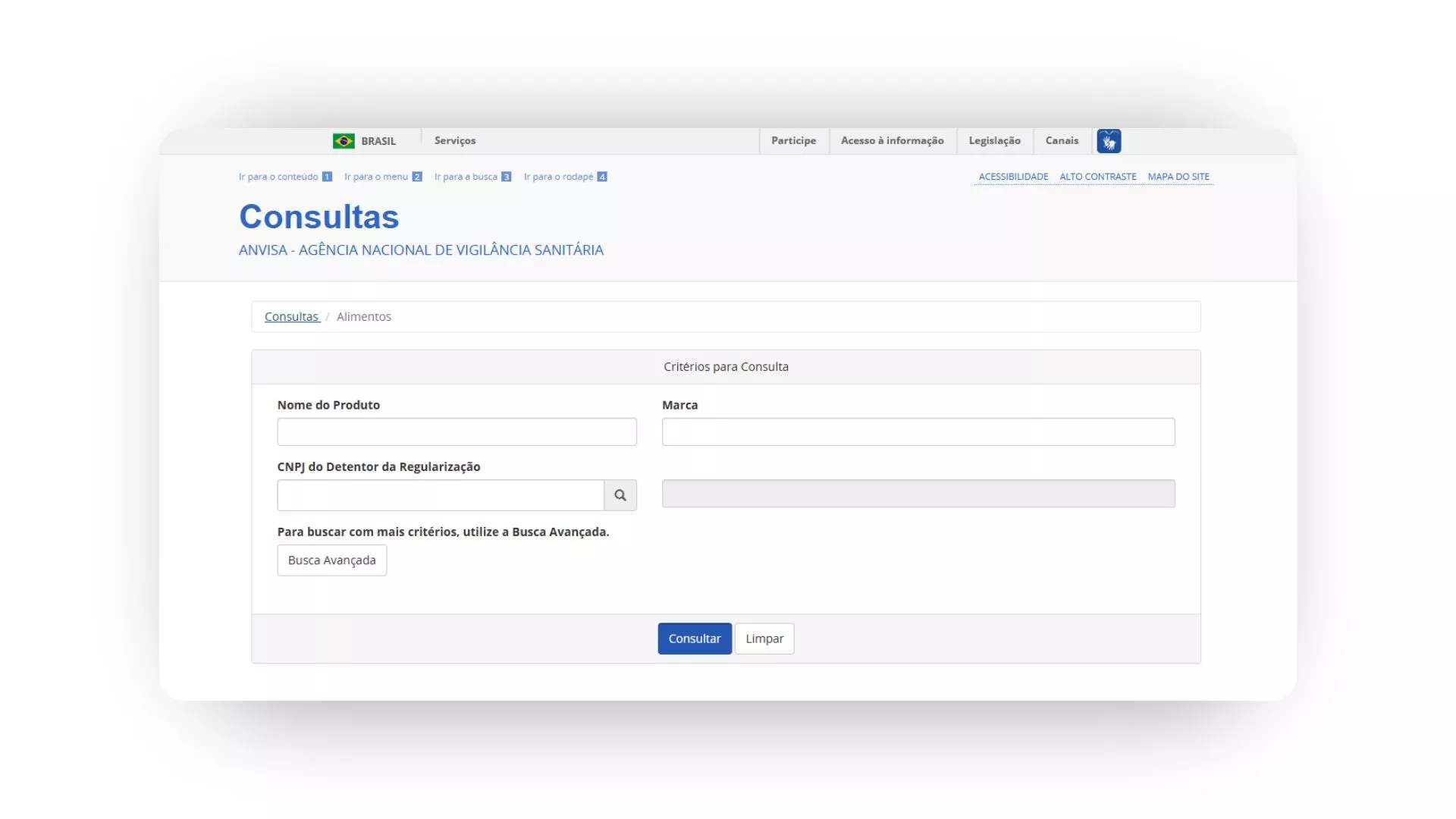Viewport: 1456px width, 819px height.
Task: Go to Consultas in the breadcrumb
Action: [291, 317]
